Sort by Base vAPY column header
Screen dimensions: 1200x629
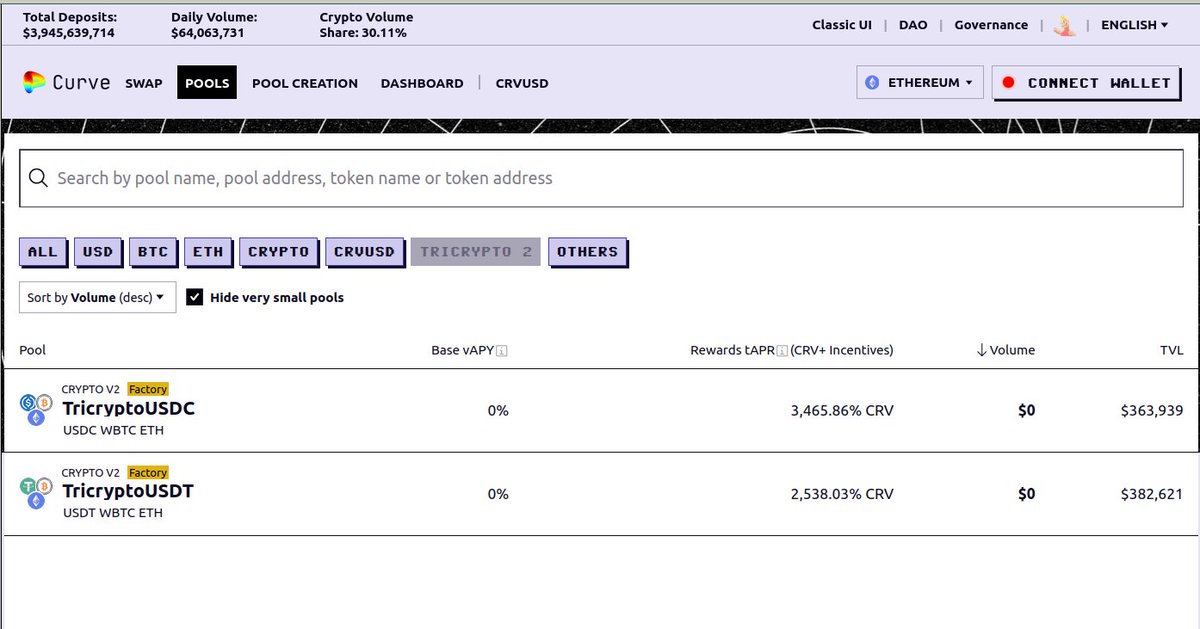(469, 350)
